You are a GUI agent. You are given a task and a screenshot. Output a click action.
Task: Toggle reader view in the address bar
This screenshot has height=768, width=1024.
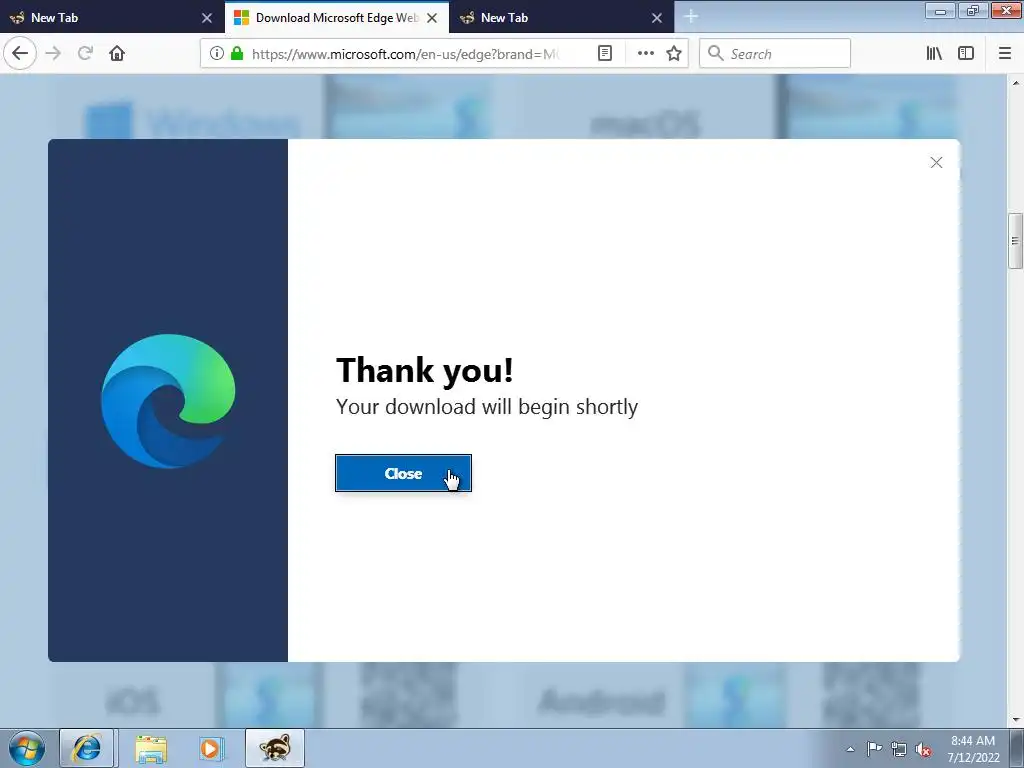605,54
